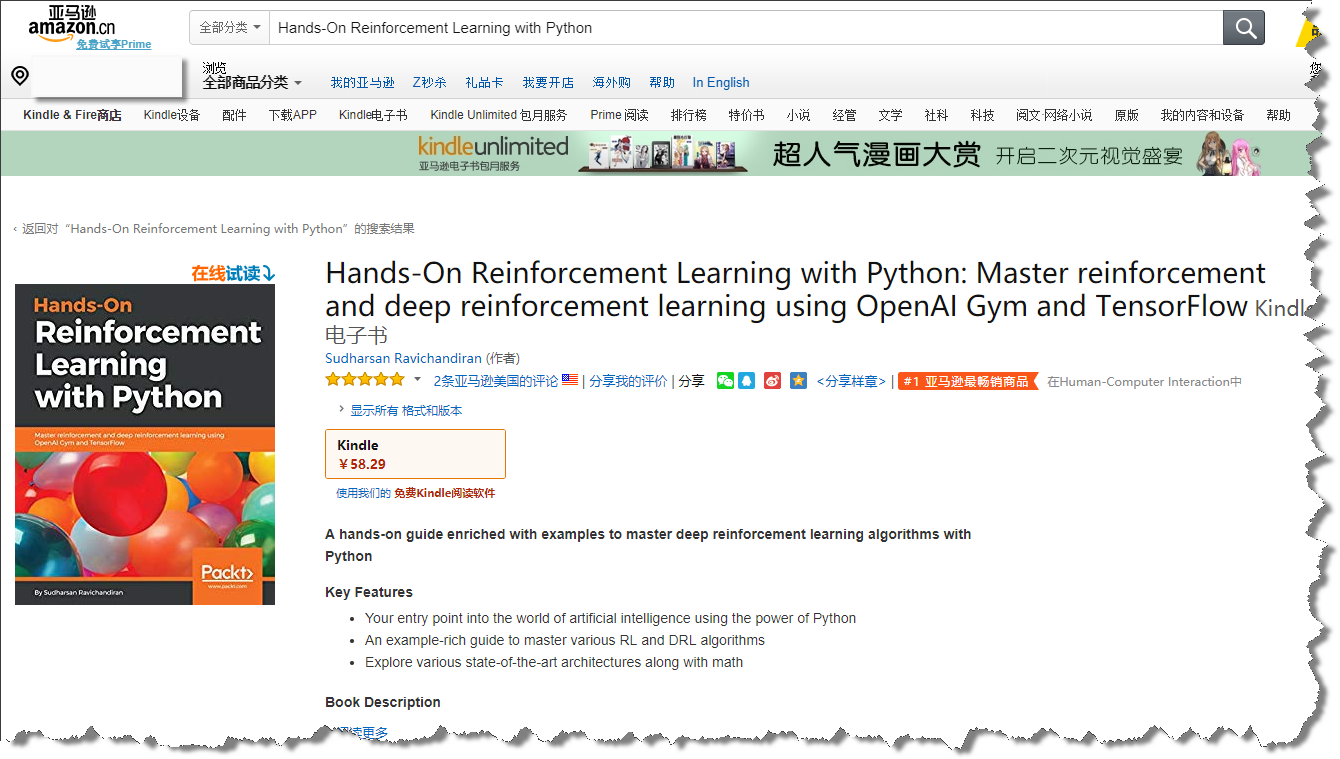Expand 显示所有 格式和版本
This screenshot has width=1340, height=759.
pos(400,410)
